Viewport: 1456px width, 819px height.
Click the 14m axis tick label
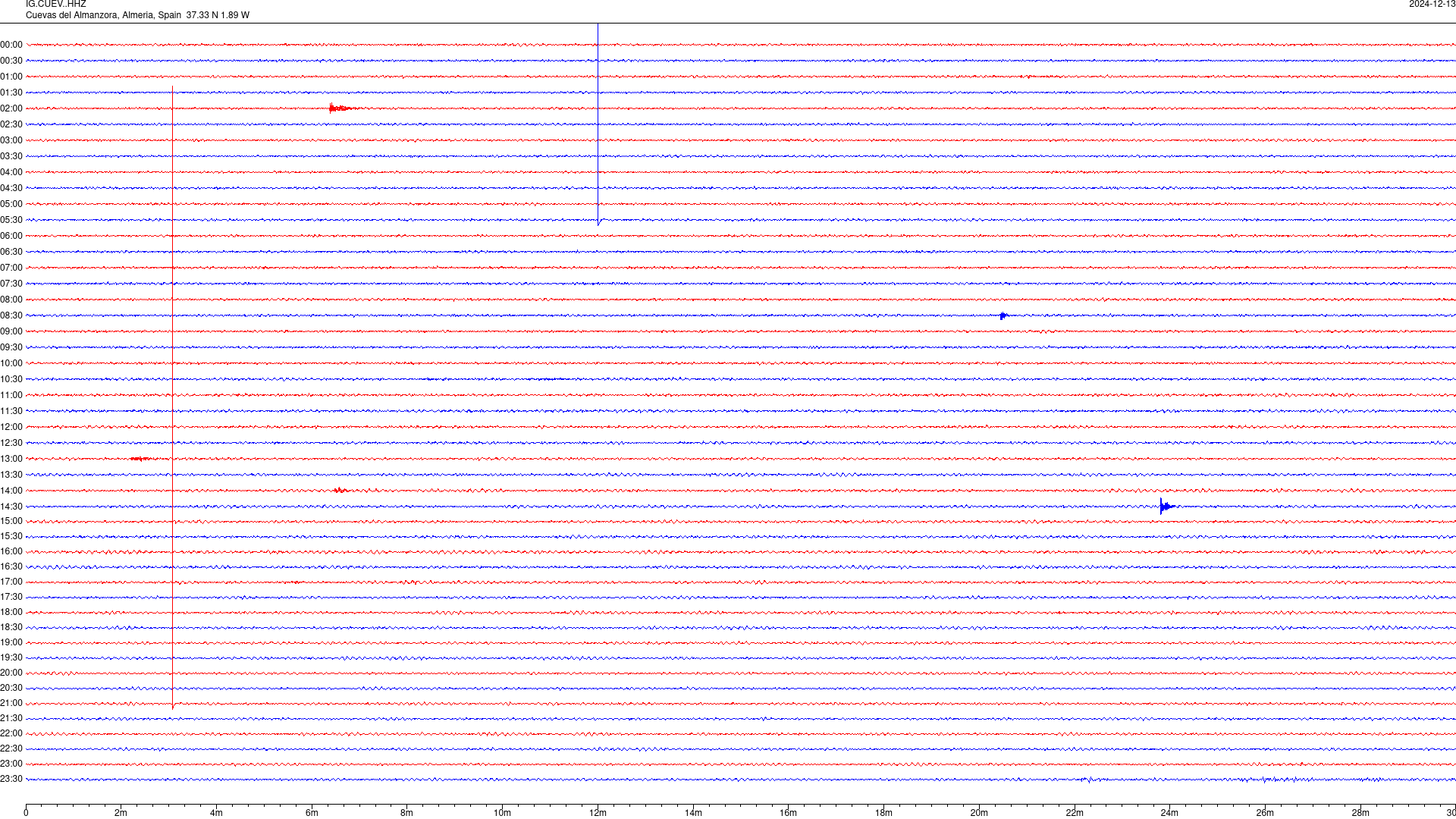(x=693, y=813)
